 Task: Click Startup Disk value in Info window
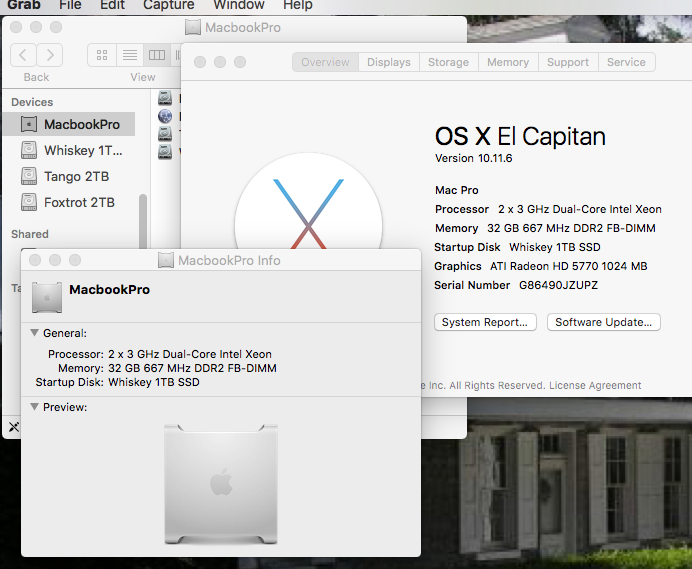pyautogui.click(x=154, y=382)
